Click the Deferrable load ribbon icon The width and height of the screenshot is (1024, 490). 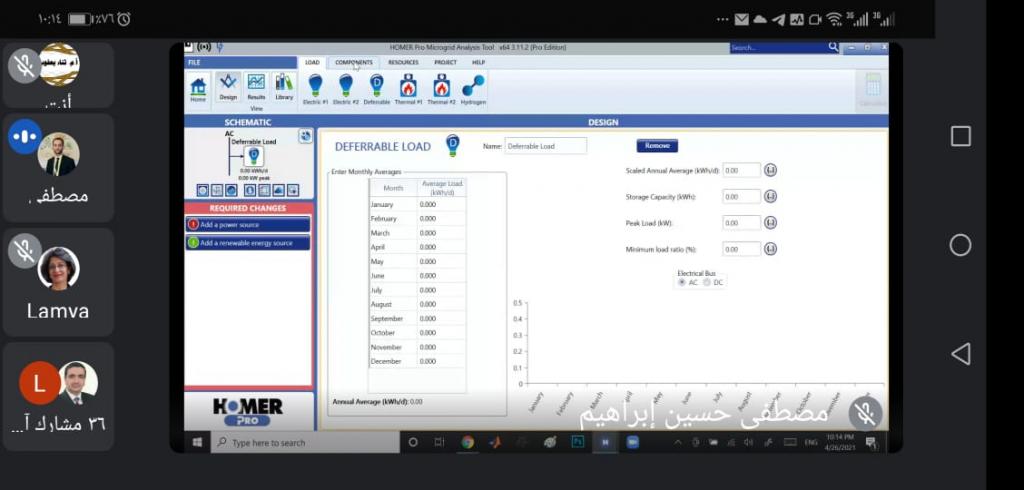(x=377, y=86)
